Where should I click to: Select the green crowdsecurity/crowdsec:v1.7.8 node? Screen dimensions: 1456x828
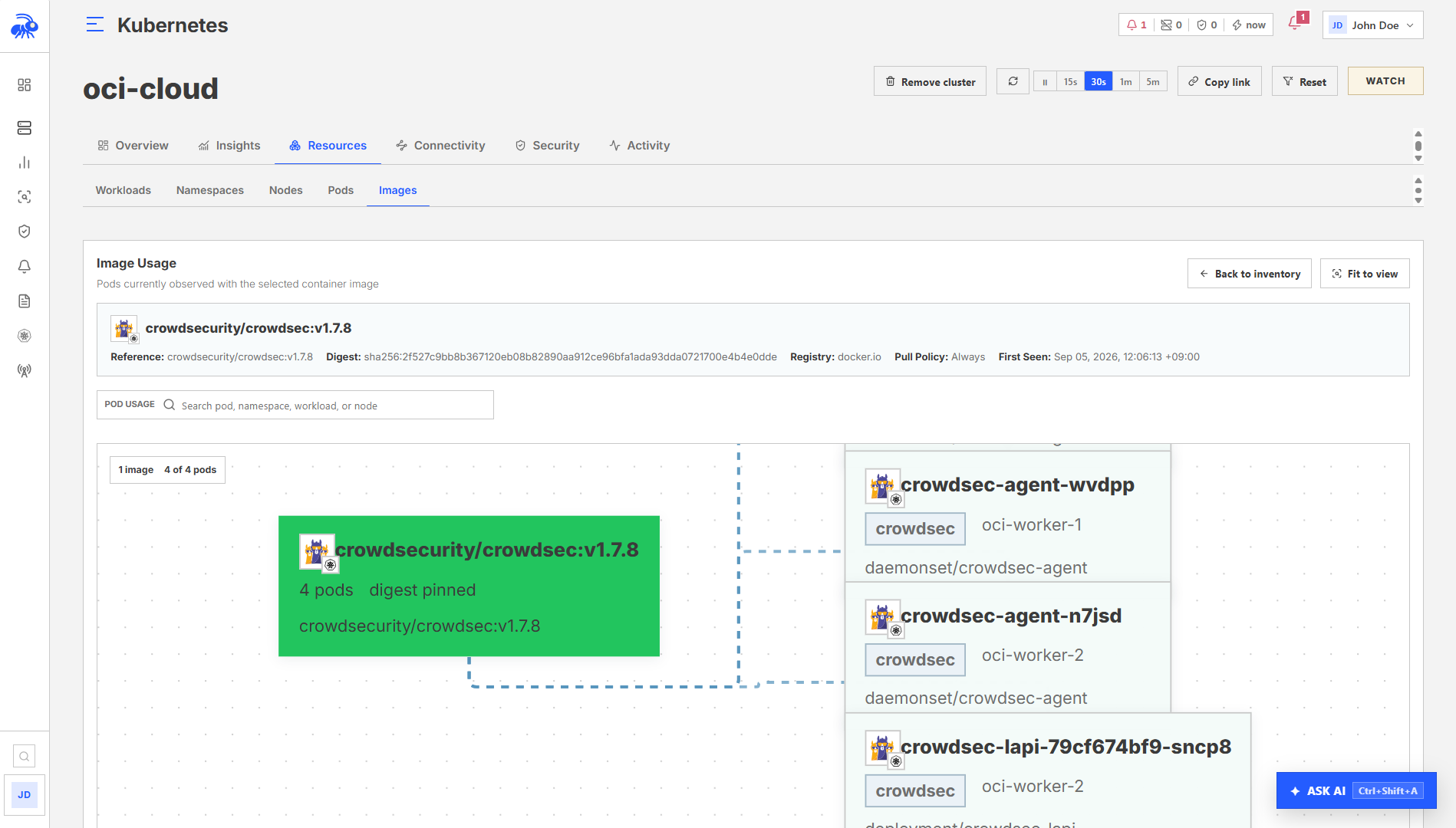coord(469,586)
